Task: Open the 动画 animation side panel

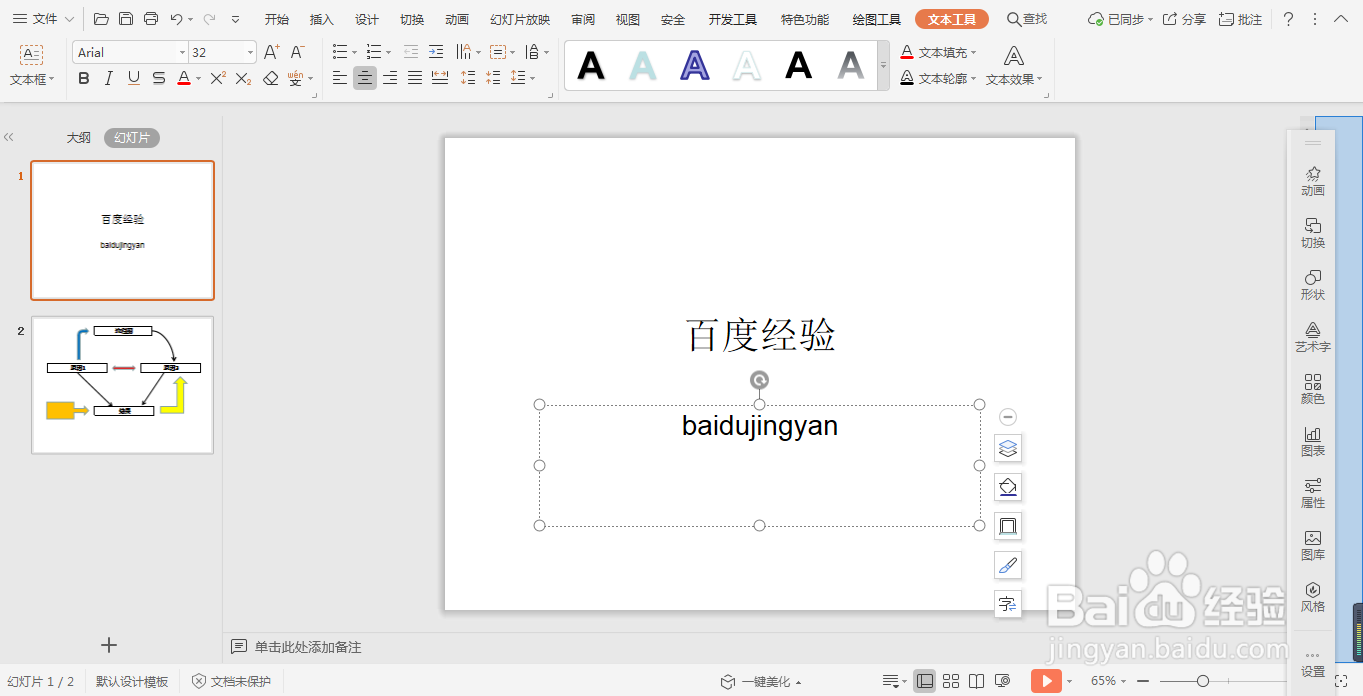Action: point(1313,181)
